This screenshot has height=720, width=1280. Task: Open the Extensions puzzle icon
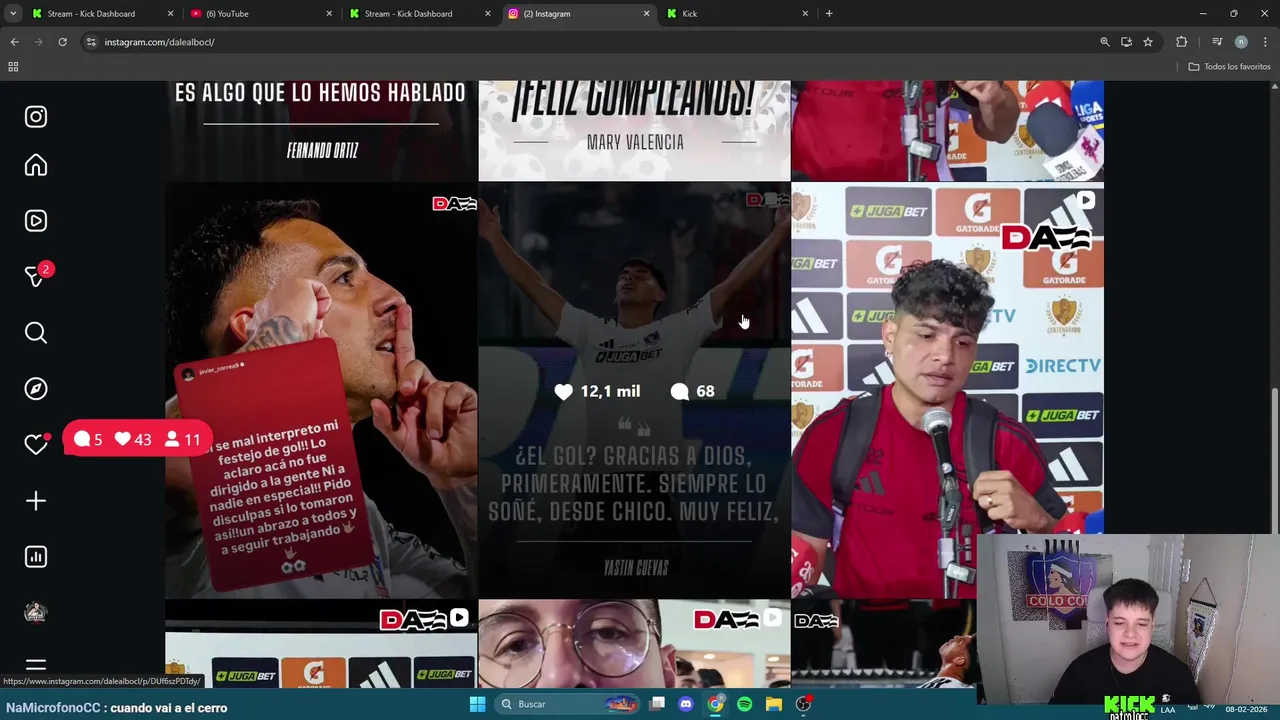coord(1182,42)
